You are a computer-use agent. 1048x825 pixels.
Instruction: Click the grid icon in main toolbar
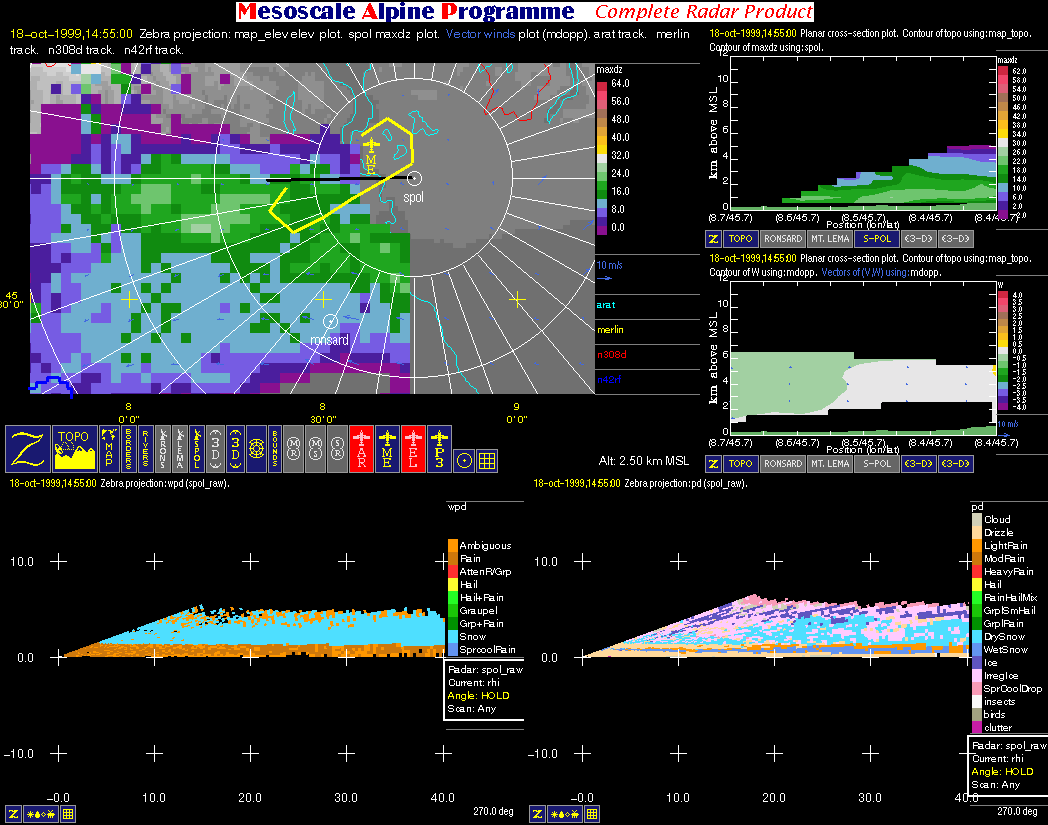(487, 461)
